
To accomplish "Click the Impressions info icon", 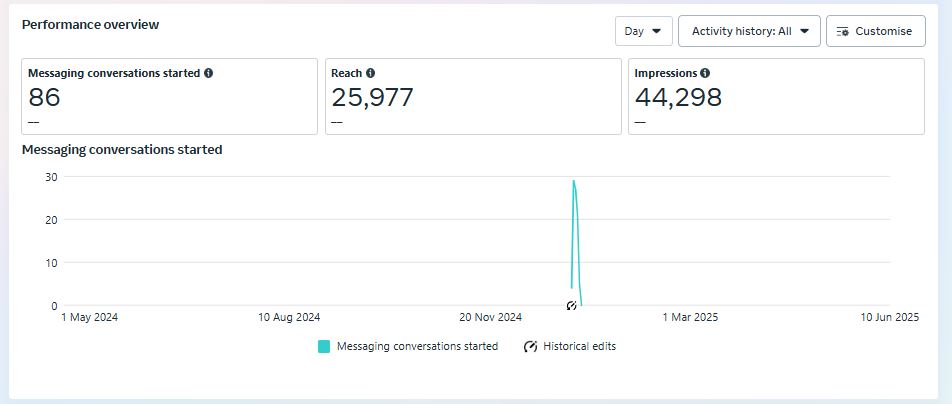I will click(x=705, y=73).
